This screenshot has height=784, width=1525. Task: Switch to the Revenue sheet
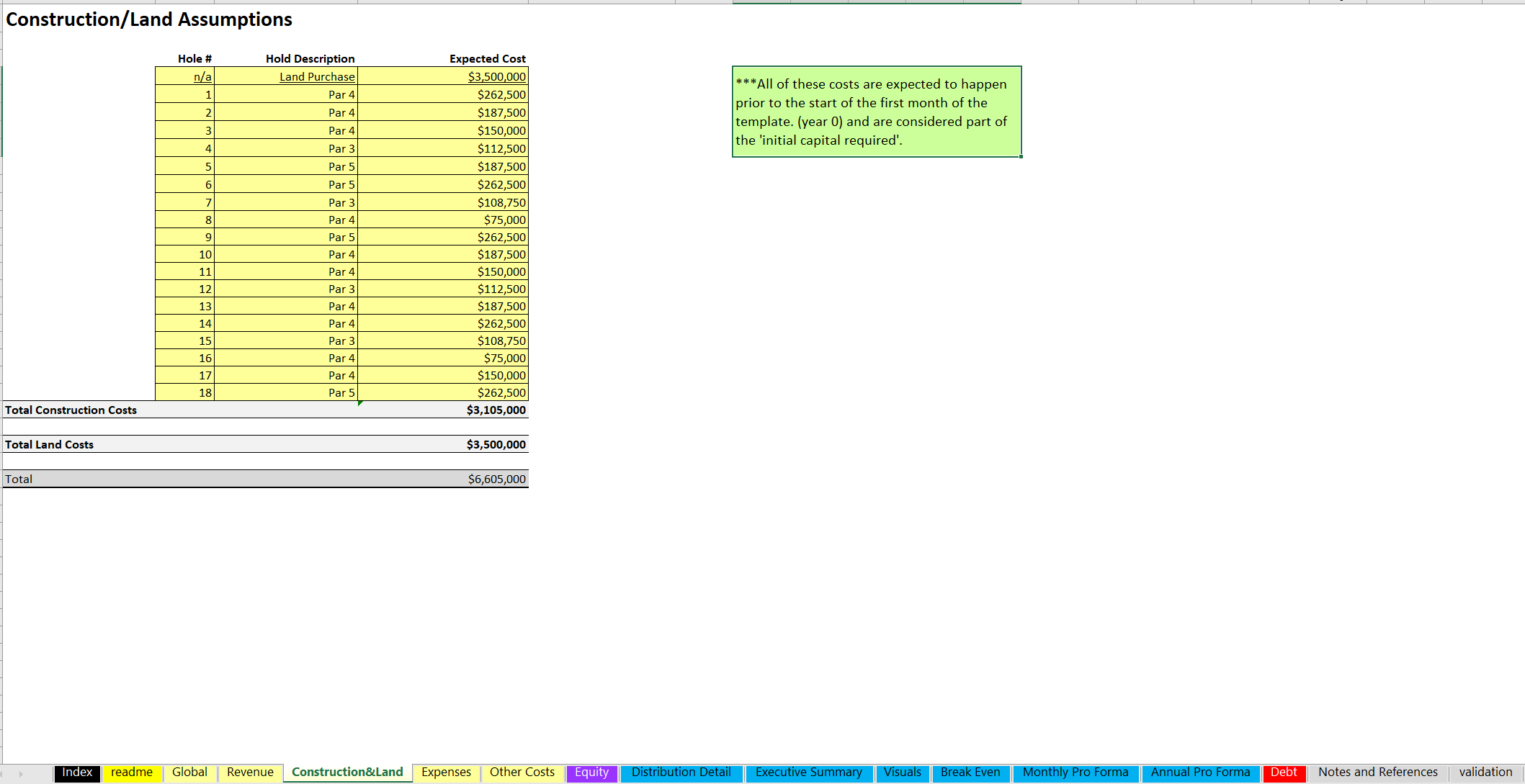[x=249, y=772]
